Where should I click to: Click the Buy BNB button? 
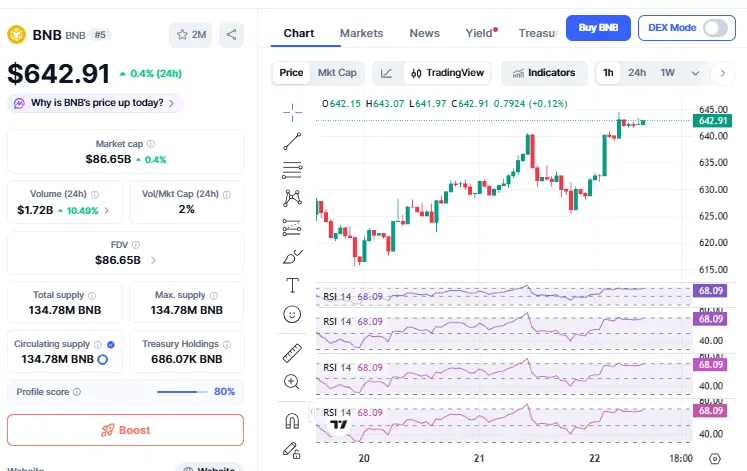(597, 28)
